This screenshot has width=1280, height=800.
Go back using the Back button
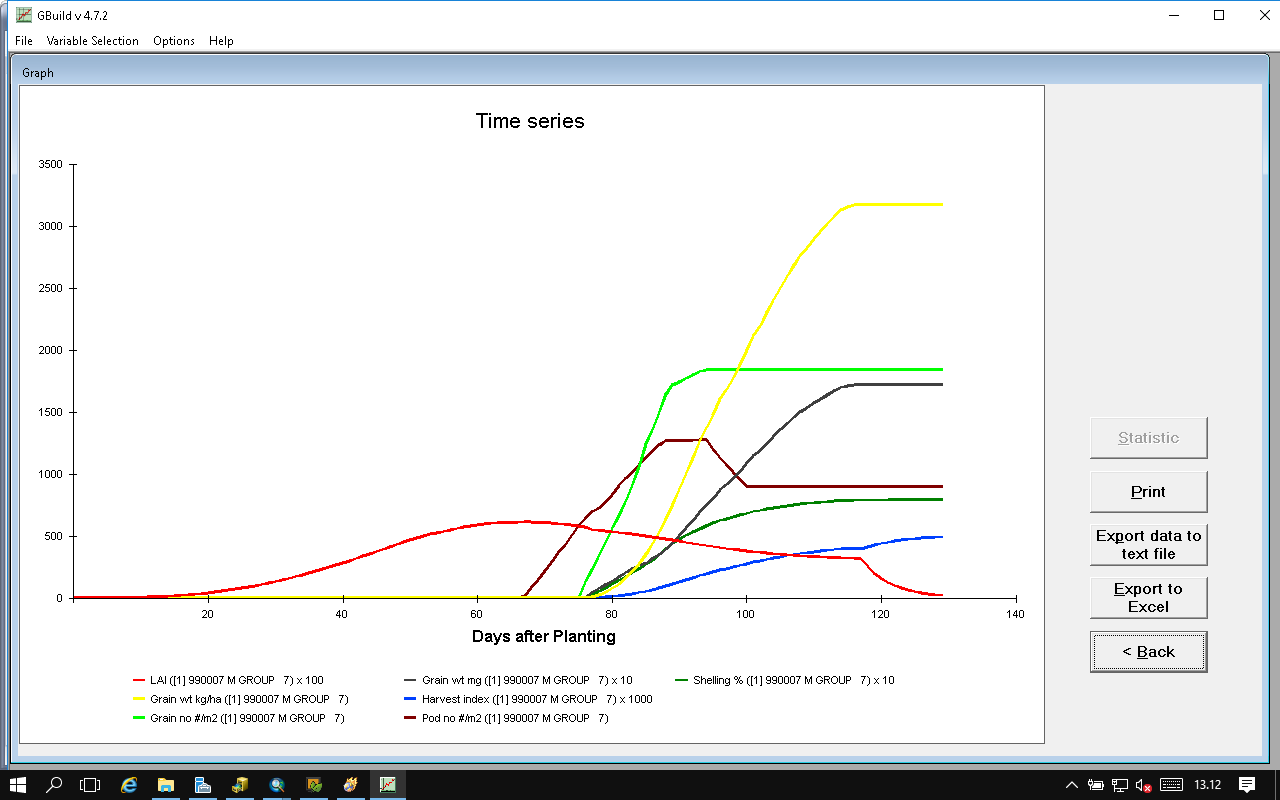tap(1148, 652)
